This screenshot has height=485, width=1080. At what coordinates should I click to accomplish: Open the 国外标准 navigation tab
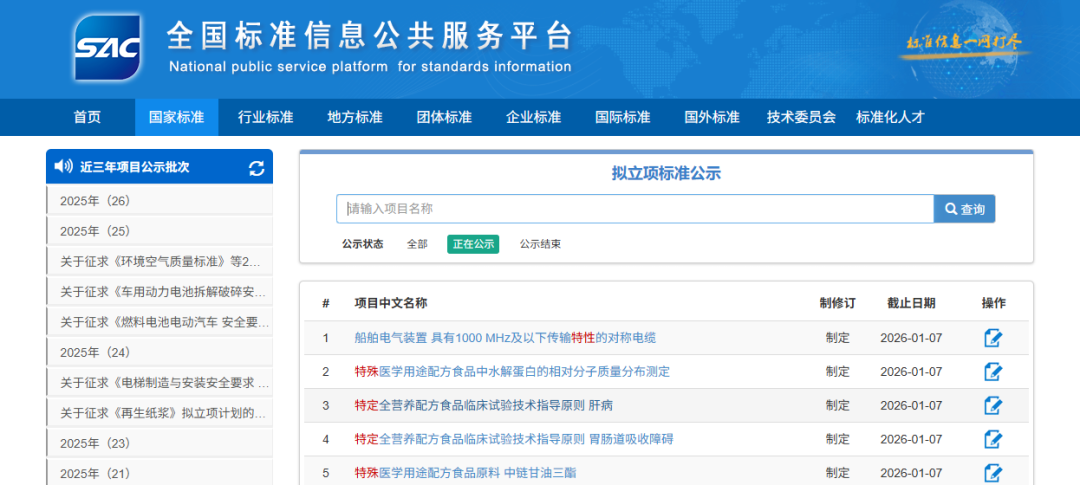pyautogui.click(x=712, y=117)
